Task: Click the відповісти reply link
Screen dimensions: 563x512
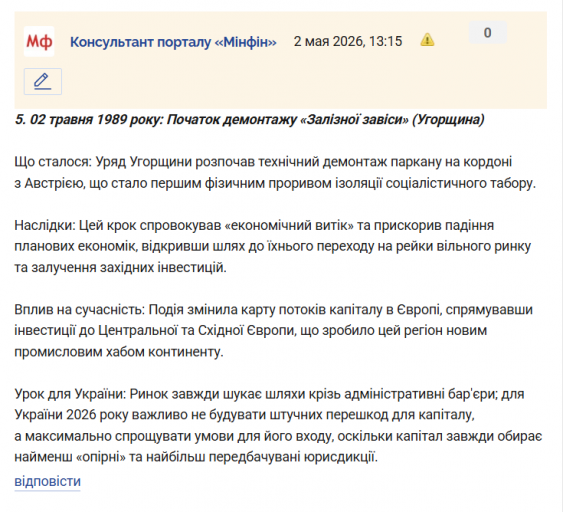Action: 47,481
